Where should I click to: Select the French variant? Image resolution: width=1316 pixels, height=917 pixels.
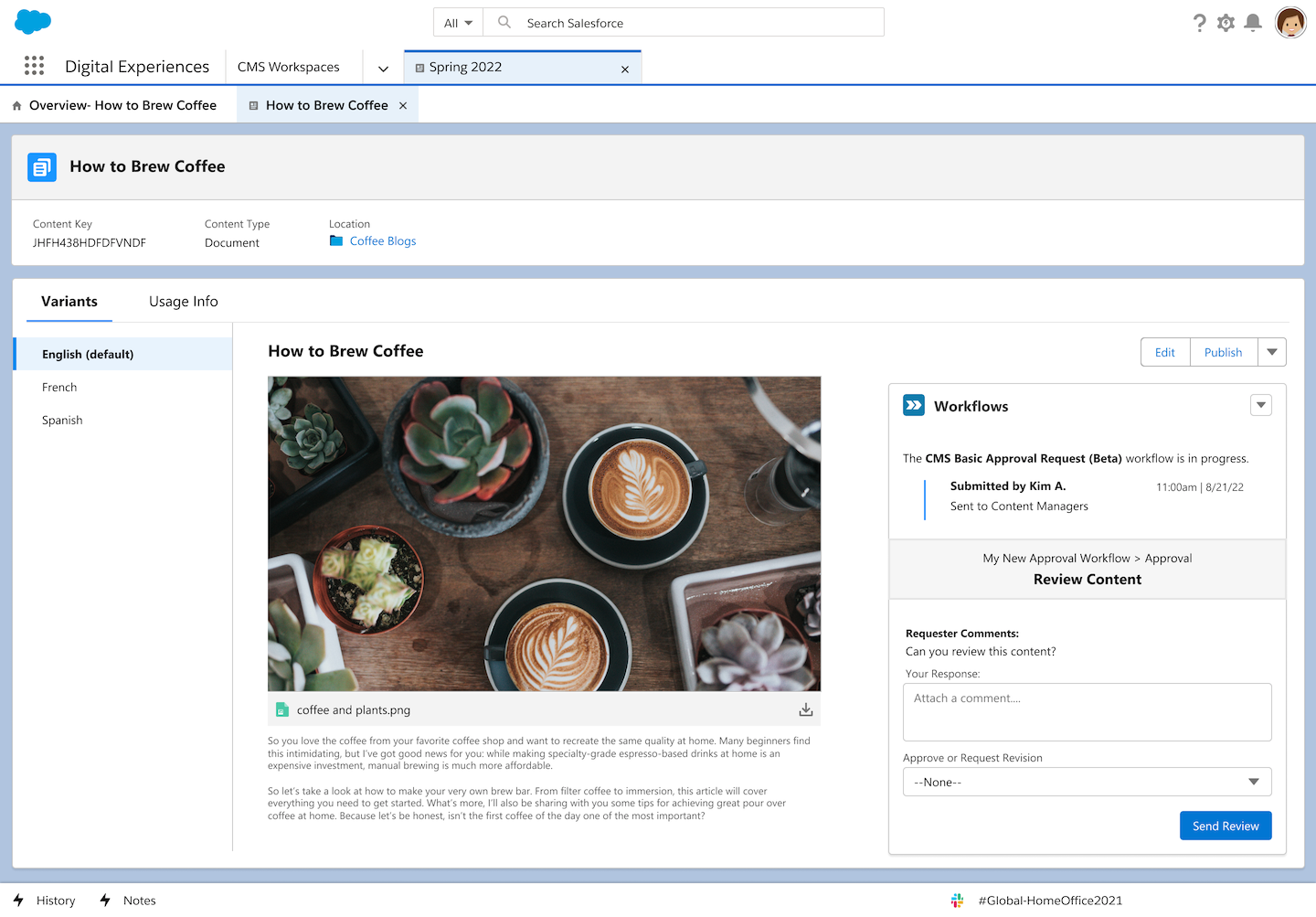click(x=59, y=388)
